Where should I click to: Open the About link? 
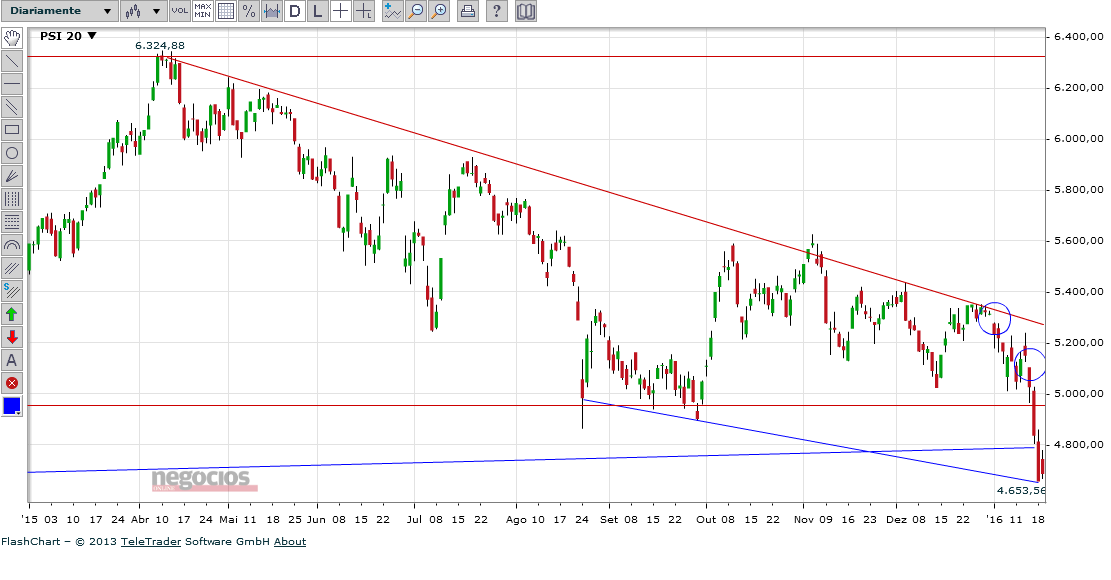290,542
